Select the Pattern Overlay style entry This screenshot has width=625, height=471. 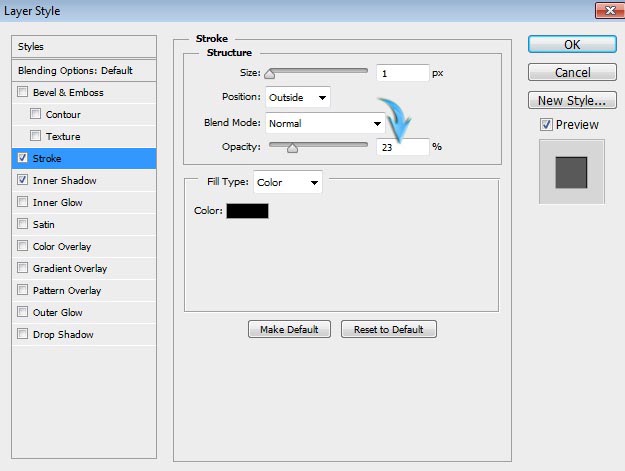tap(84, 290)
